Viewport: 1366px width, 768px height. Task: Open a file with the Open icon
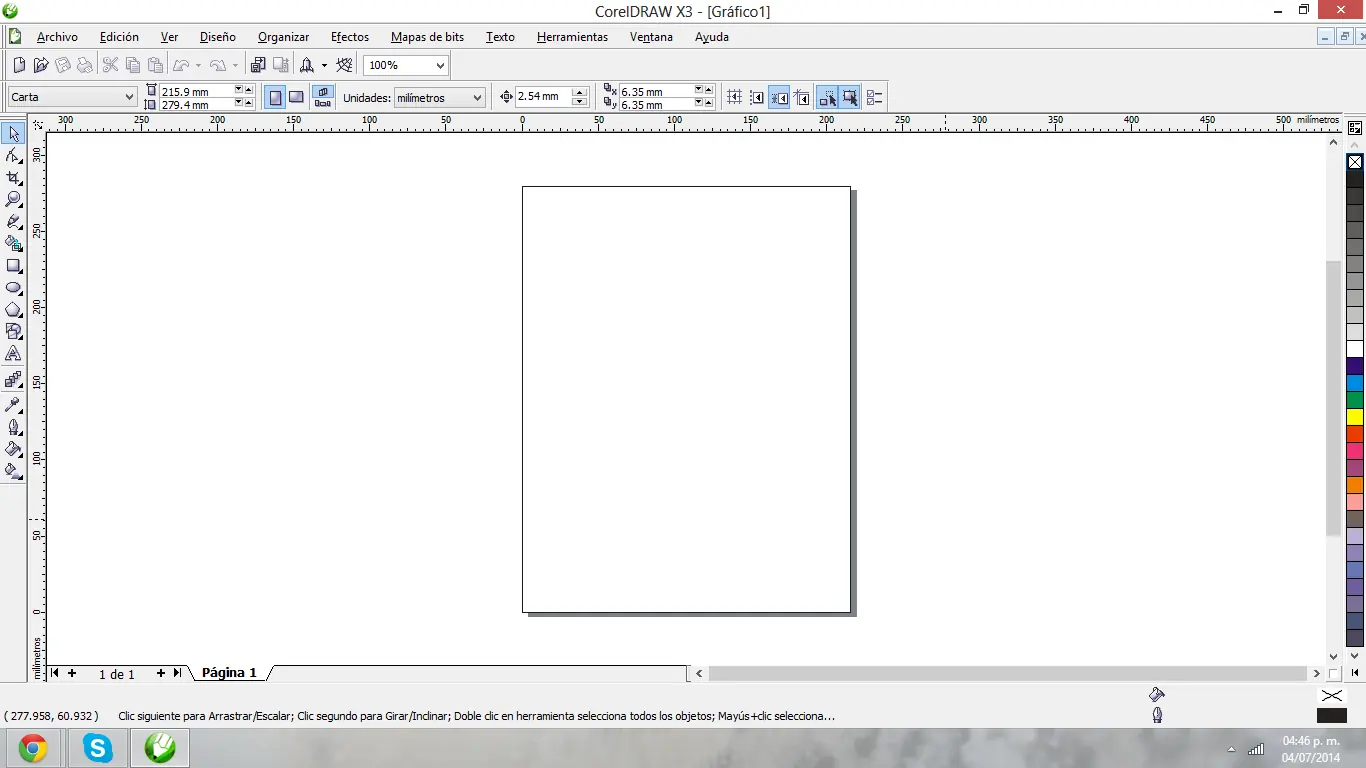tap(41, 65)
